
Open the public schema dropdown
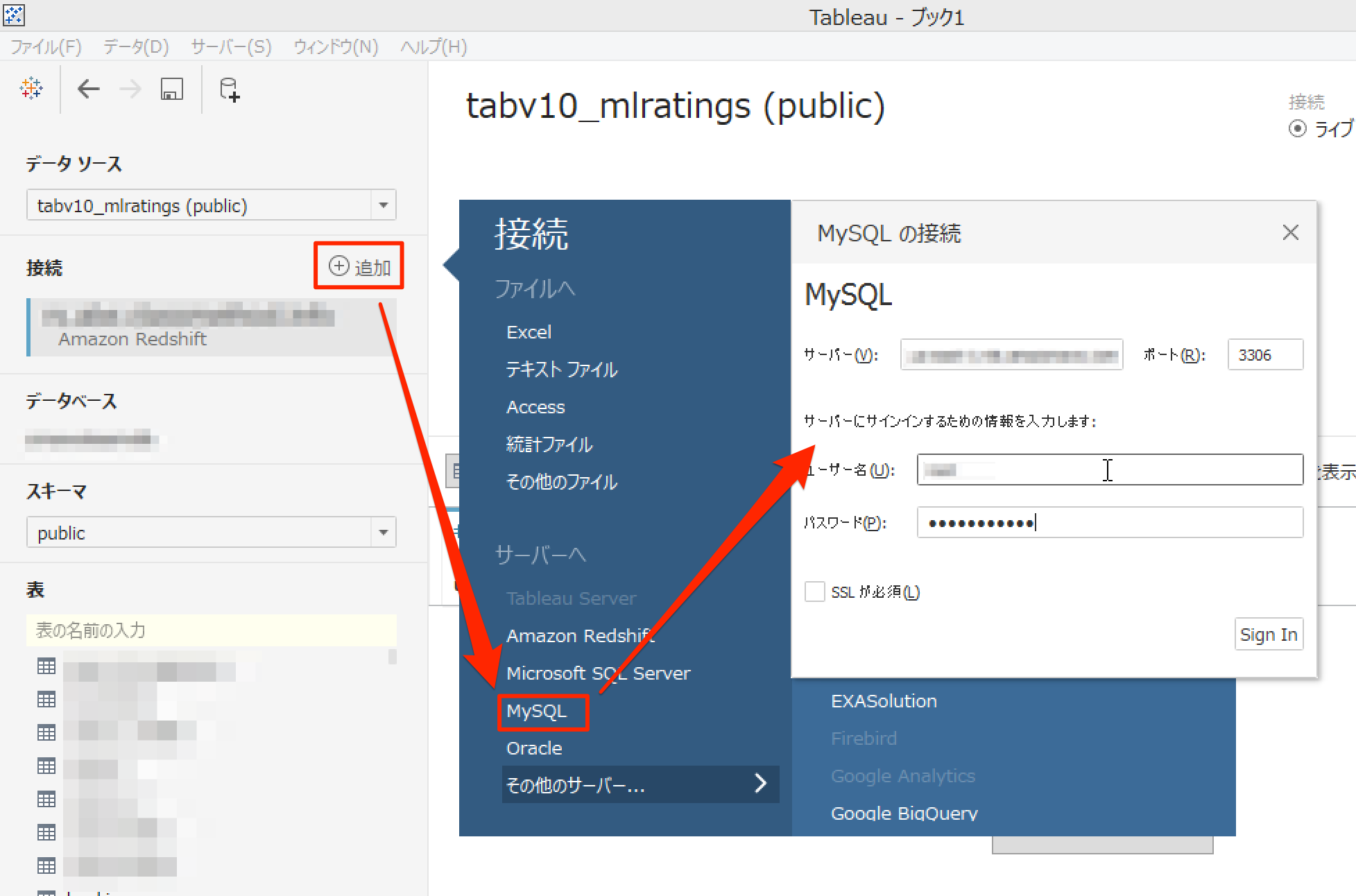click(384, 532)
